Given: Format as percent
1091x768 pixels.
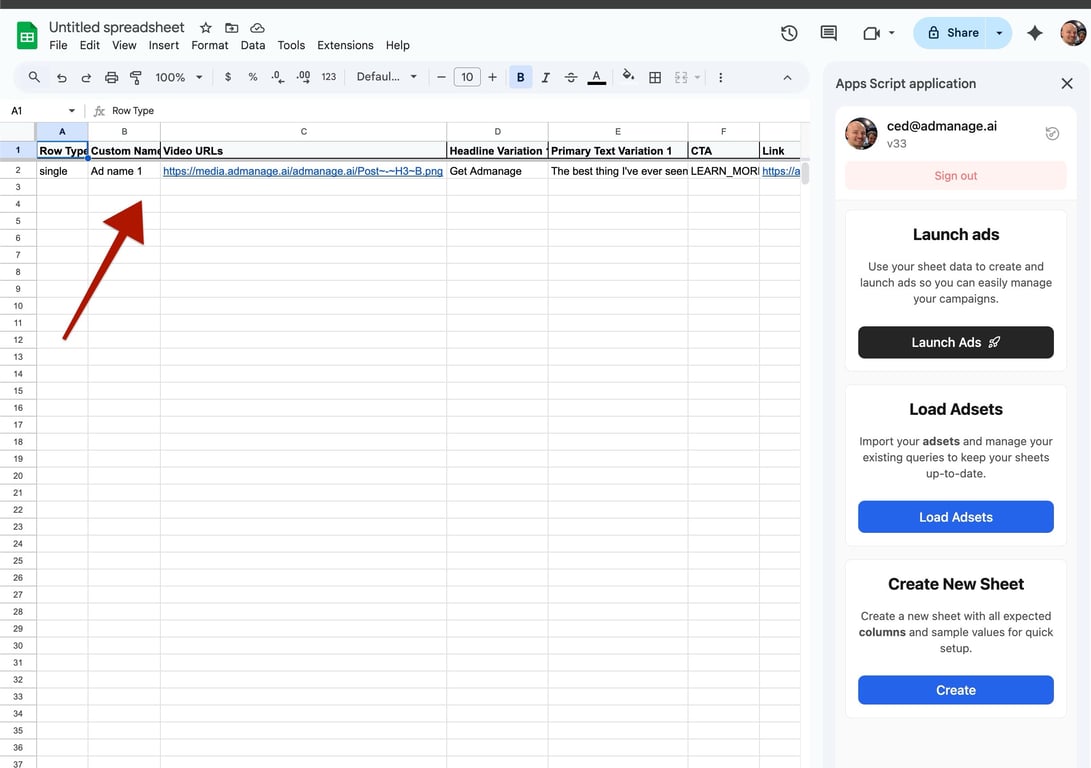Looking at the screenshot, I should [x=253, y=77].
